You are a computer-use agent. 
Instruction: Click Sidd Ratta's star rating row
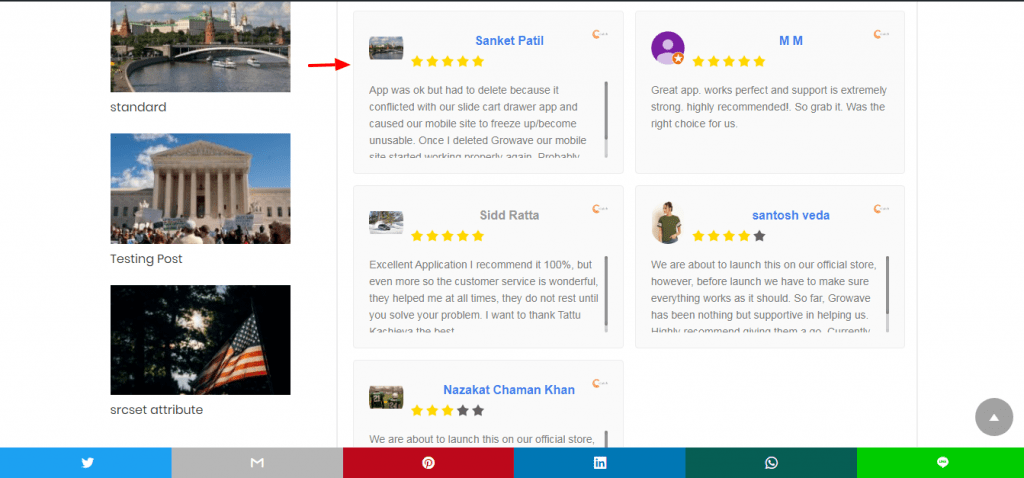pos(447,236)
